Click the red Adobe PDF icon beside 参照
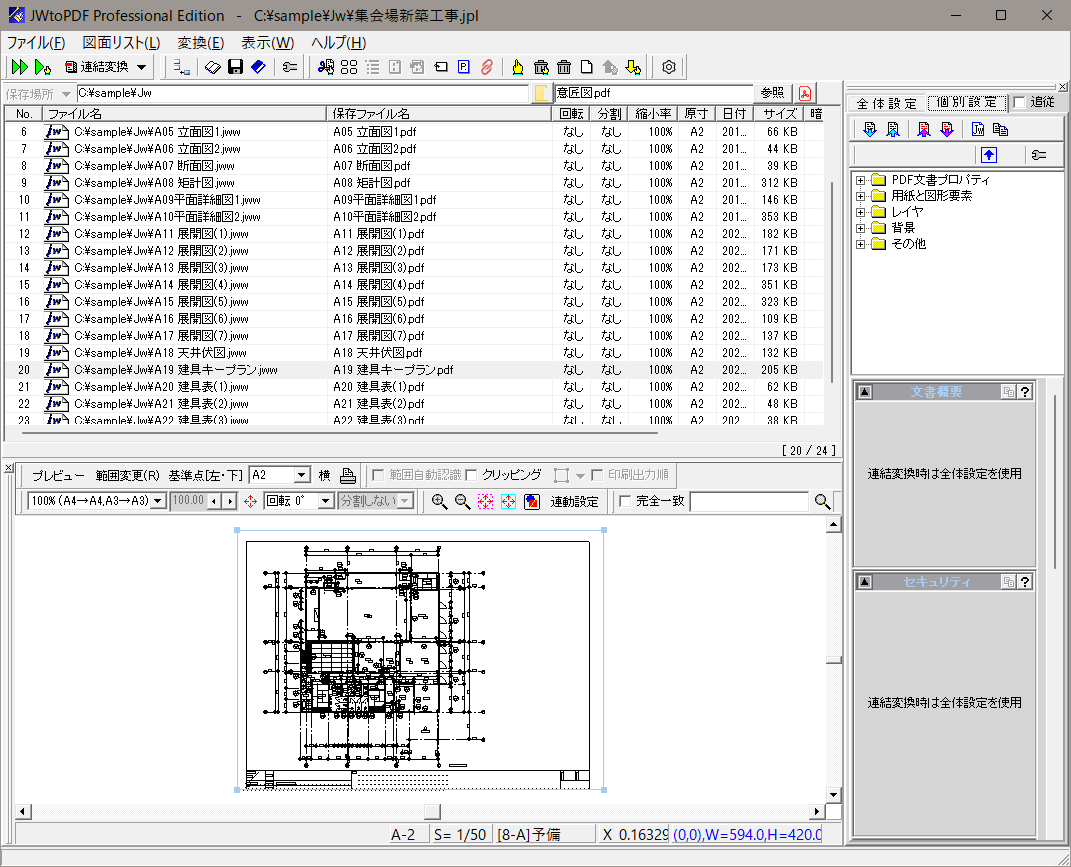The height and width of the screenshot is (867, 1071). 805,92
